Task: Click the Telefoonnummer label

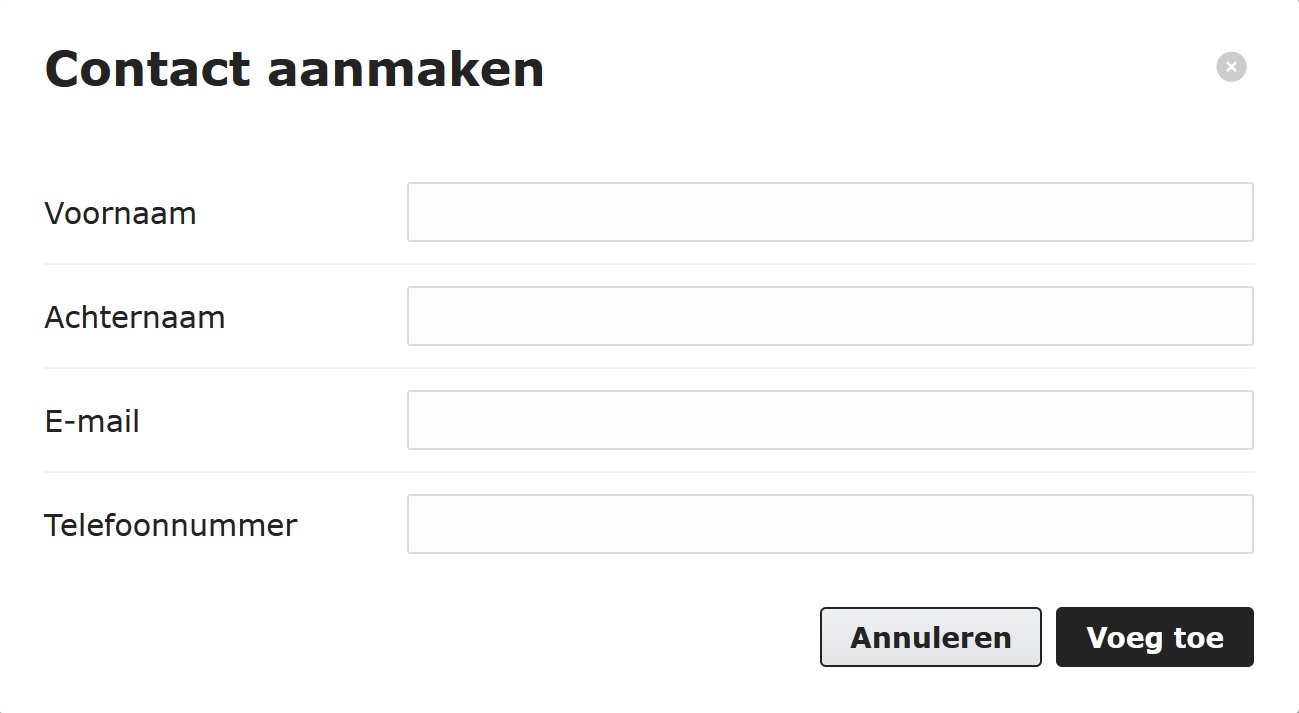Action: click(170, 525)
